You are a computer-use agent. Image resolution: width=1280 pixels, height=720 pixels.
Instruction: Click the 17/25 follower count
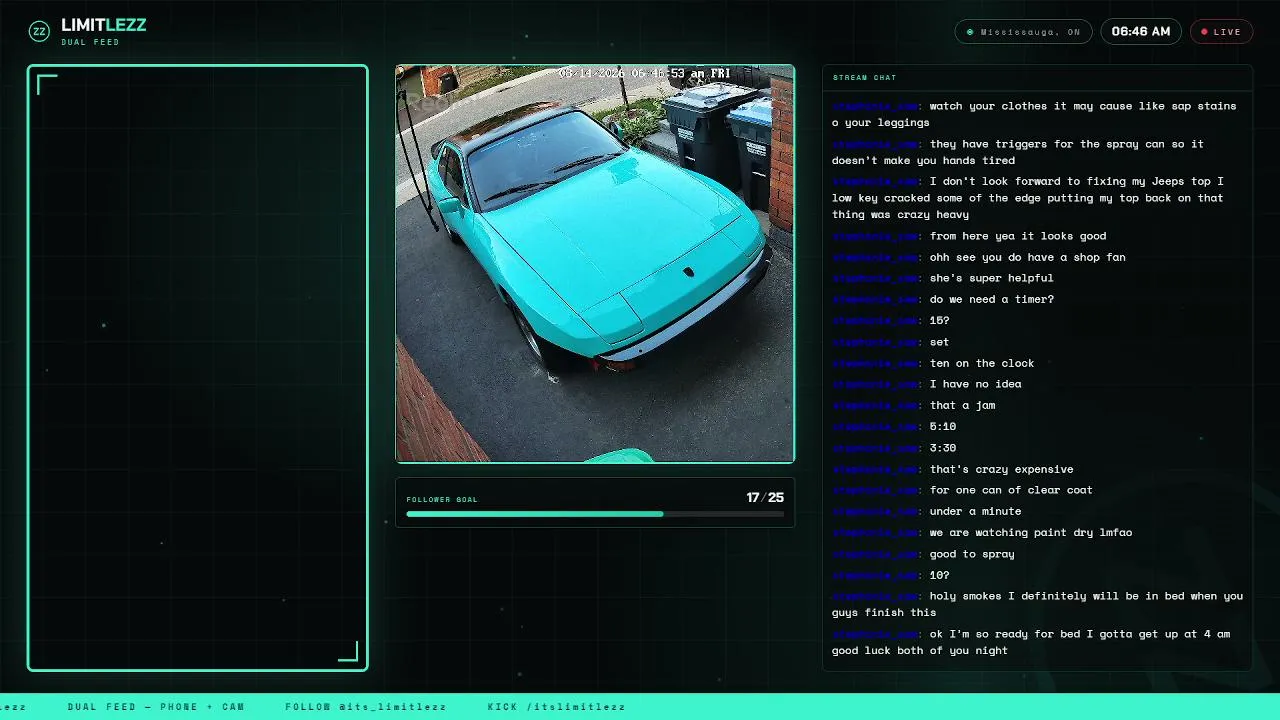(765, 497)
